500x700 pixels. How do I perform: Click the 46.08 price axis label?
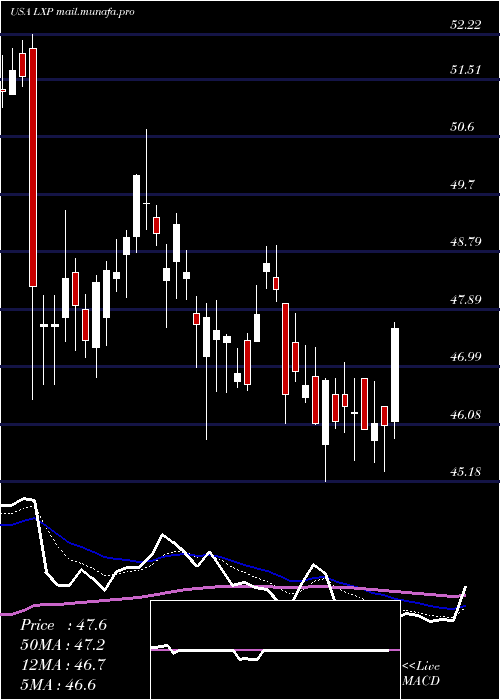[466, 415]
